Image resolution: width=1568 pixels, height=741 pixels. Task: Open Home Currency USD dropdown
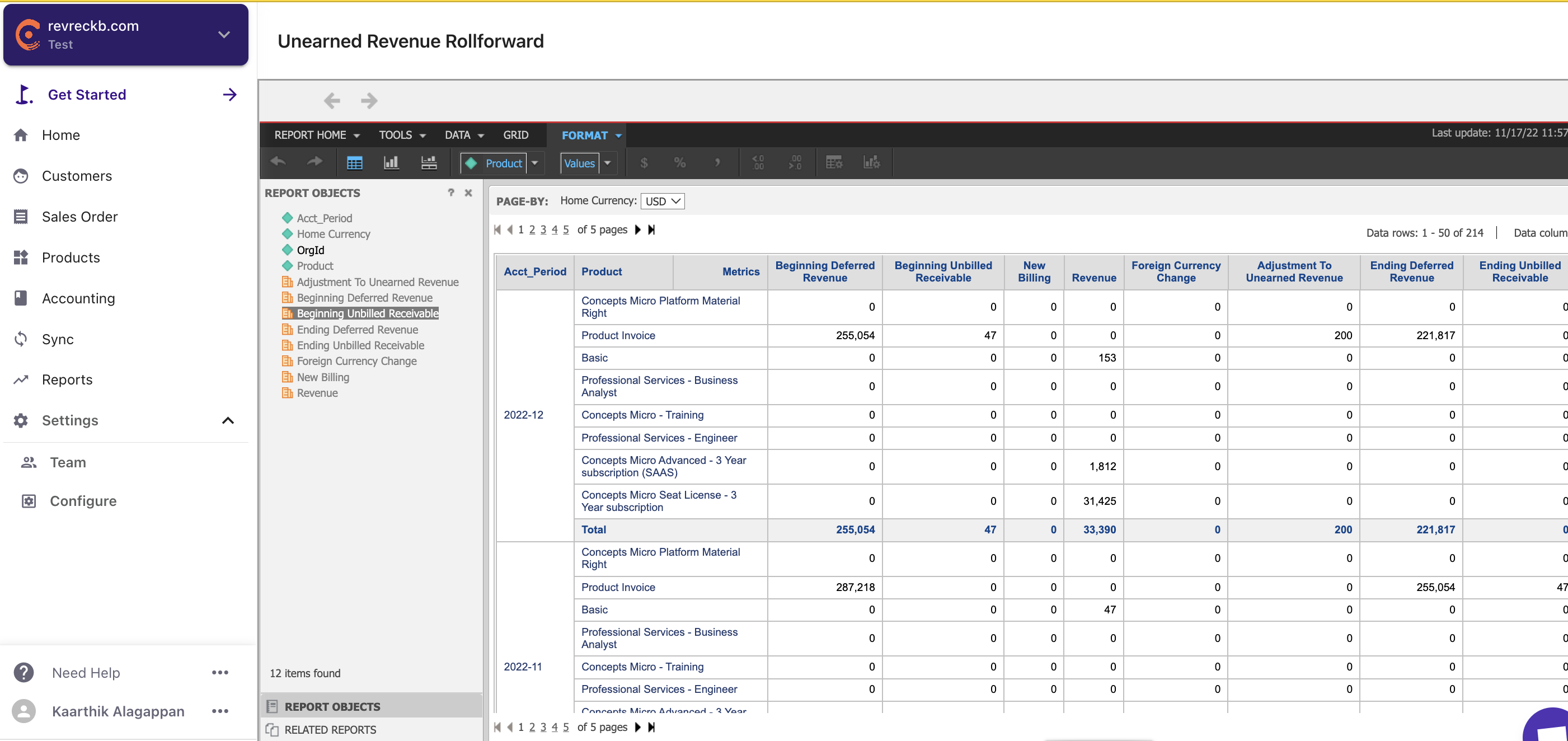click(x=662, y=201)
